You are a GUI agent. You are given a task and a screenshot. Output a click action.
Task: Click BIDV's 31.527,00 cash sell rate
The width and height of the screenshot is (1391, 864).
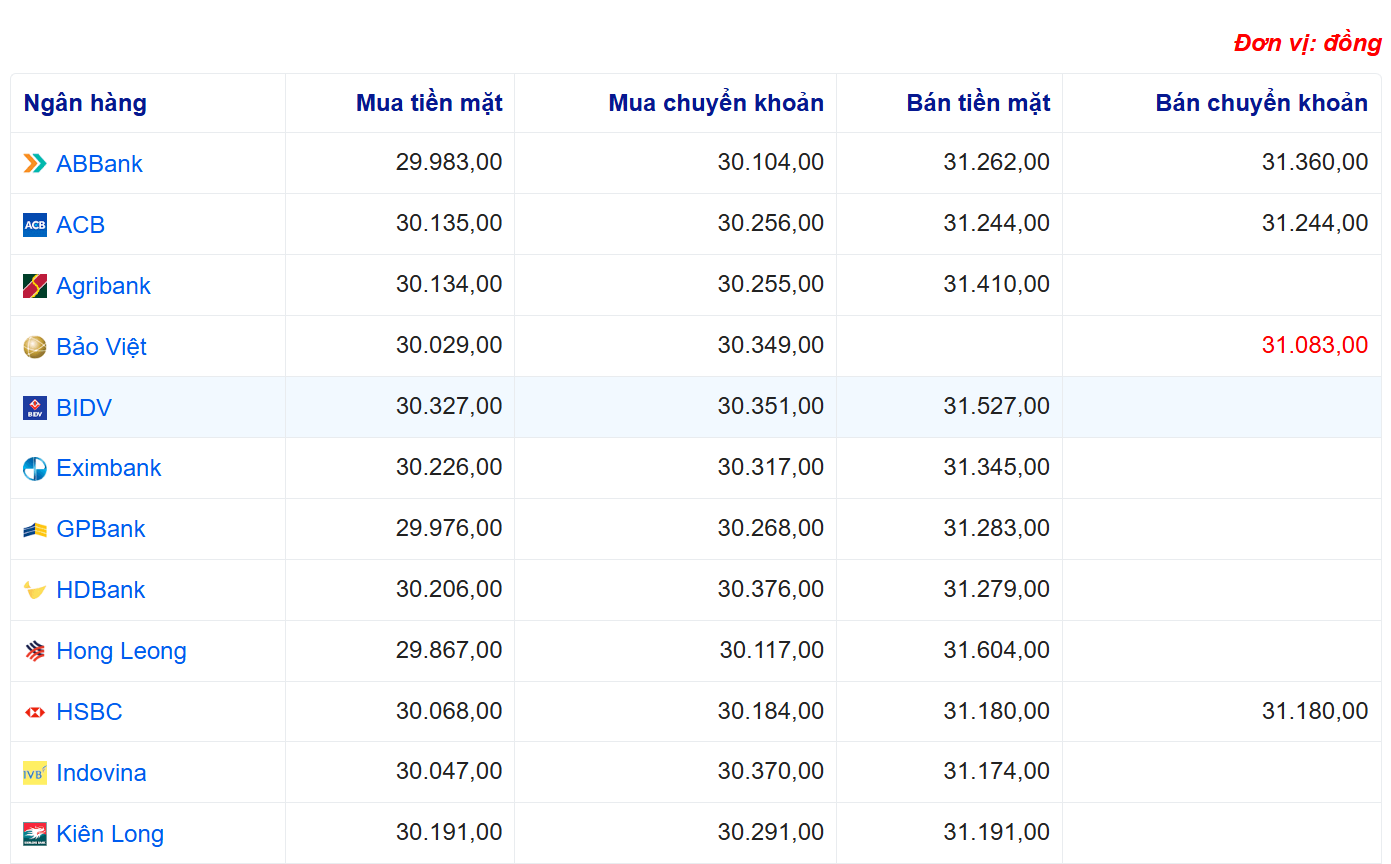(996, 407)
